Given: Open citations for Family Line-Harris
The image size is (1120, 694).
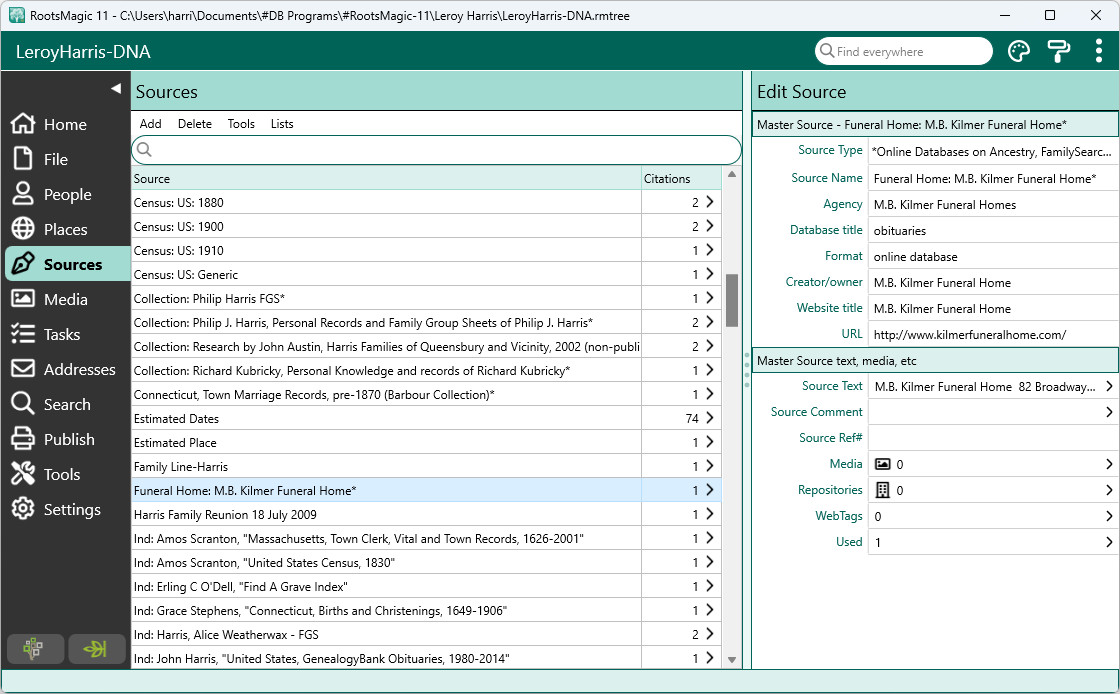Looking at the screenshot, I should [x=709, y=466].
